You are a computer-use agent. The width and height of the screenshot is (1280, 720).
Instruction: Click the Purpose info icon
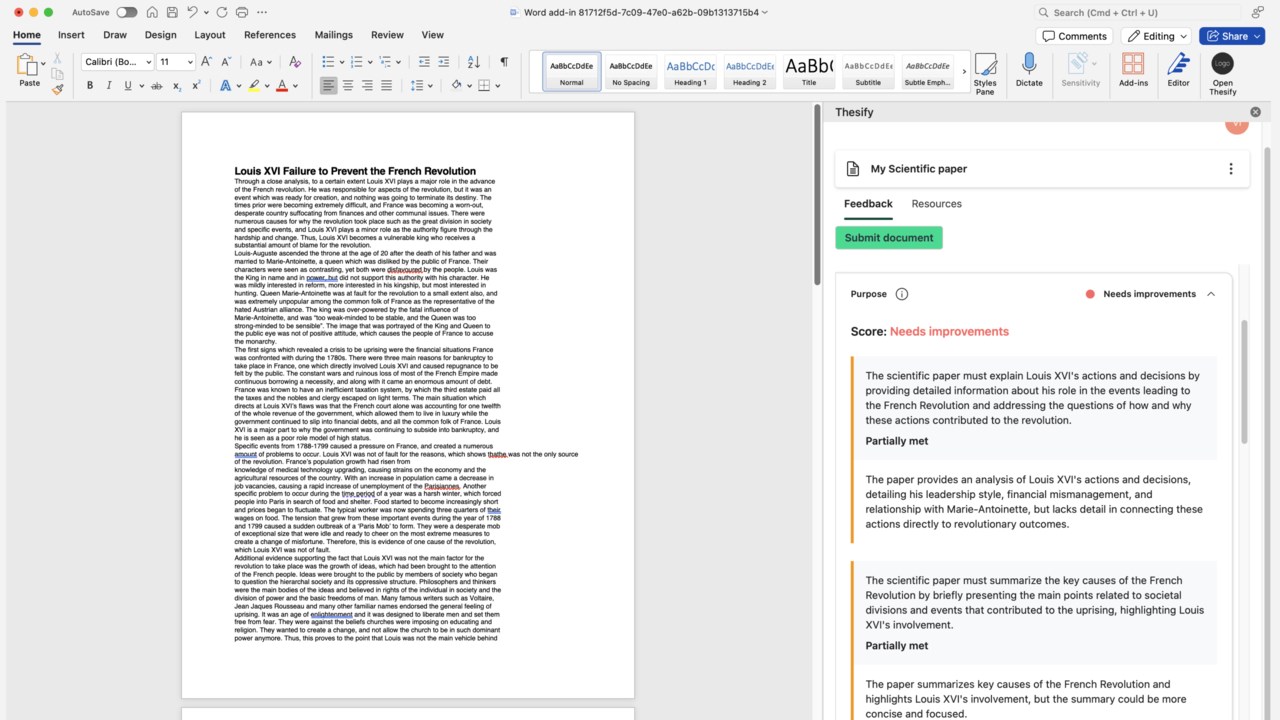902,294
